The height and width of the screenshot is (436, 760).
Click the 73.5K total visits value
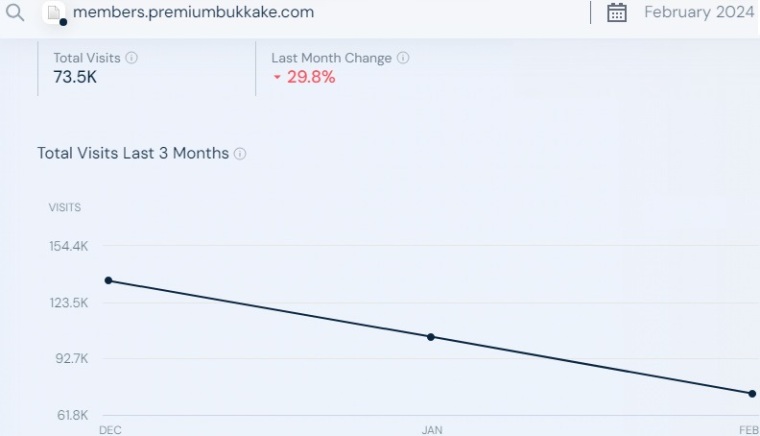75,77
